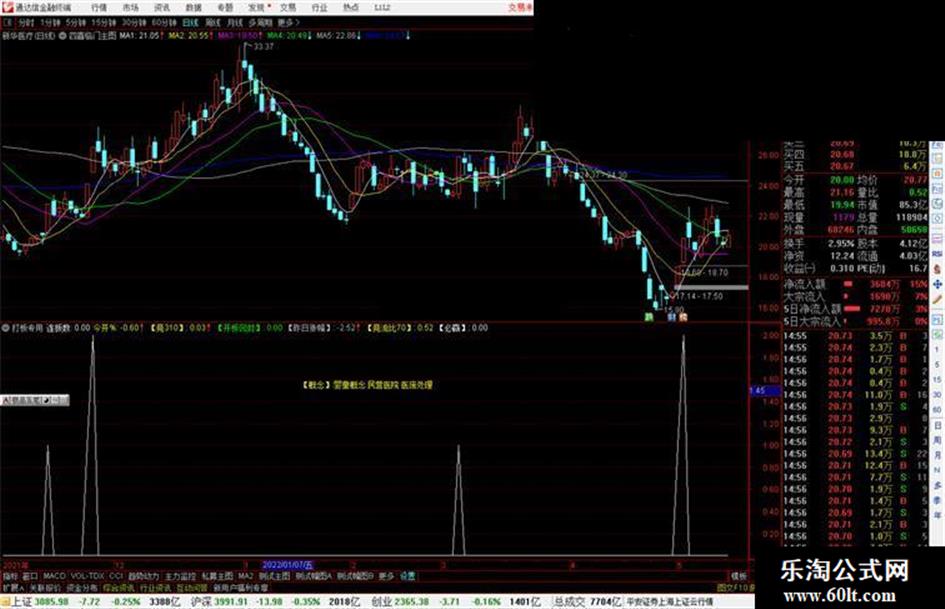Click the RSI icon in right sidebar
Screen dimensions: 945x609
(x=937, y=254)
